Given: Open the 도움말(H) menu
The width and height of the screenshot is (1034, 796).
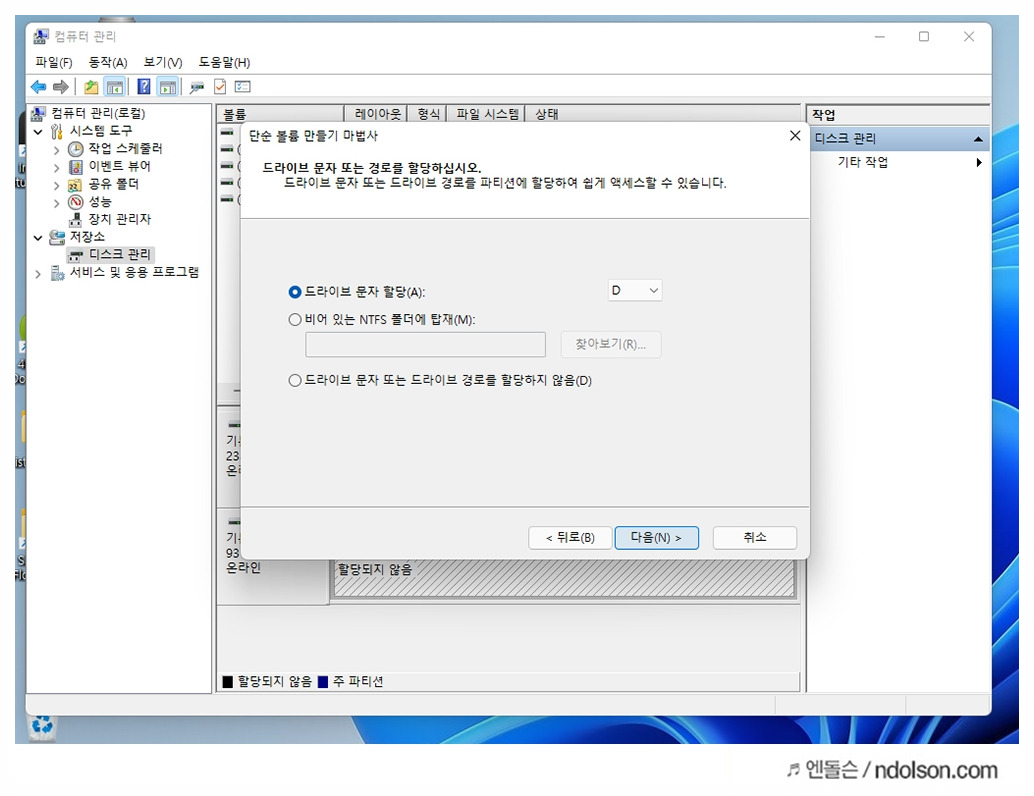Looking at the screenshot, I should coord(224,63).
